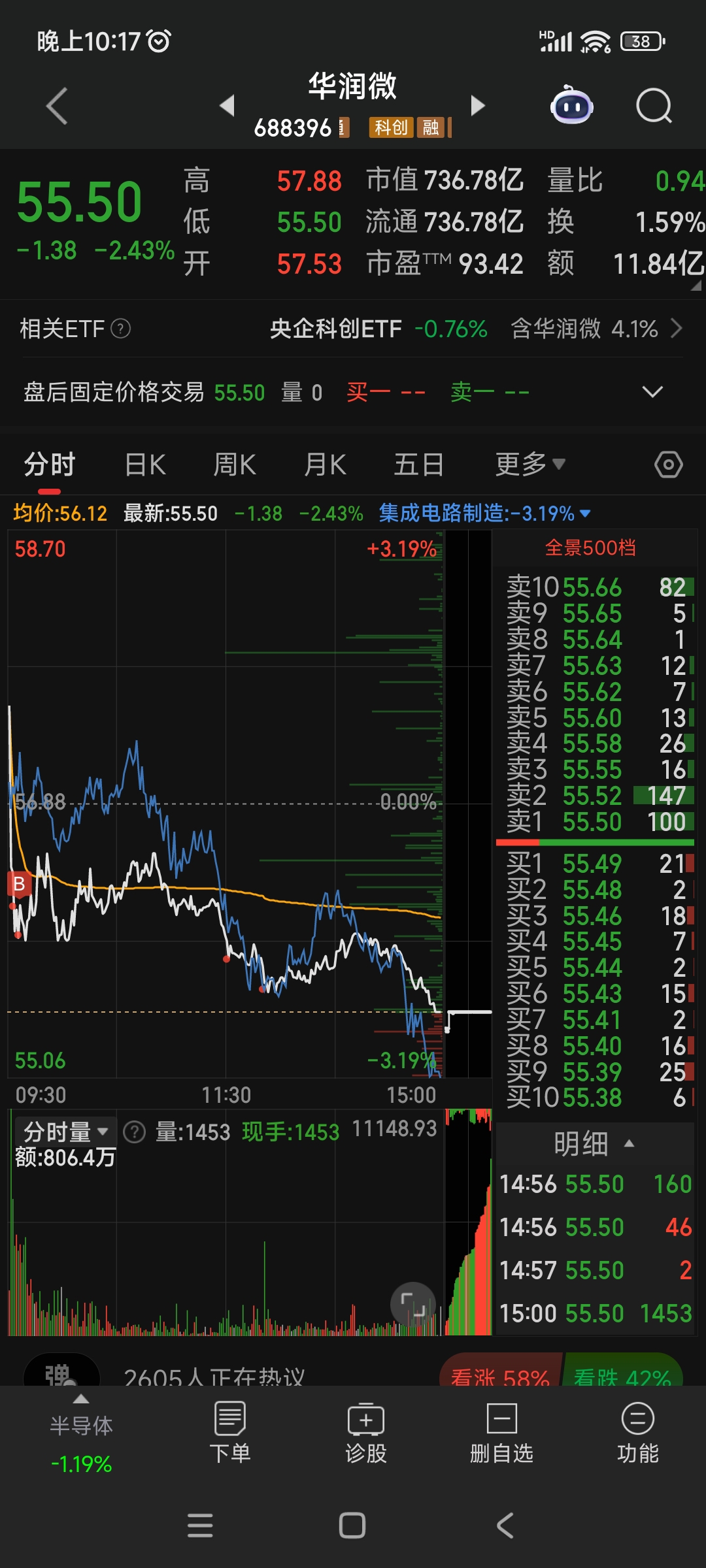The image size is (706, 1568).
Task: Tap 删自选 remove from watchlist
Action: (x=502, y=1432)
